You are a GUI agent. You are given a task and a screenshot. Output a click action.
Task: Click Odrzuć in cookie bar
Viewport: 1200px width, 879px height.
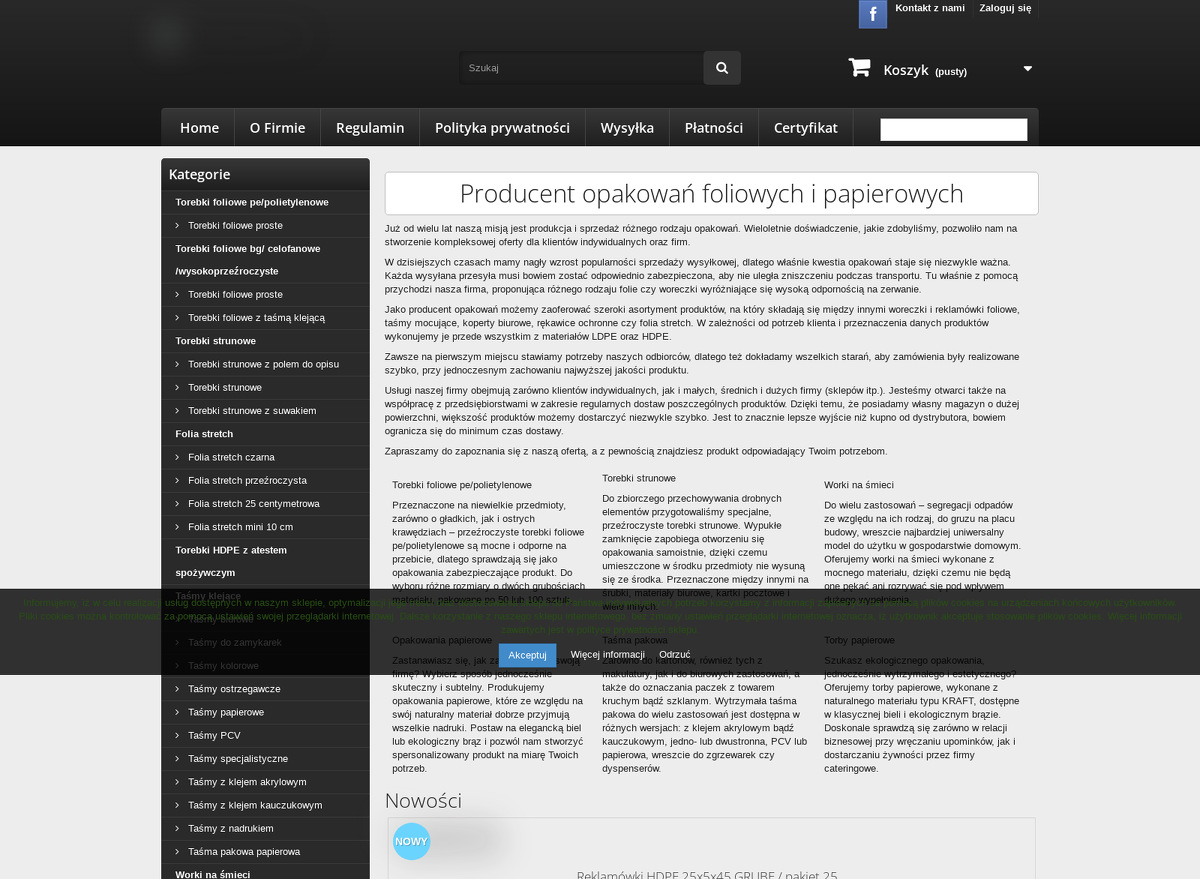[675, 655]
